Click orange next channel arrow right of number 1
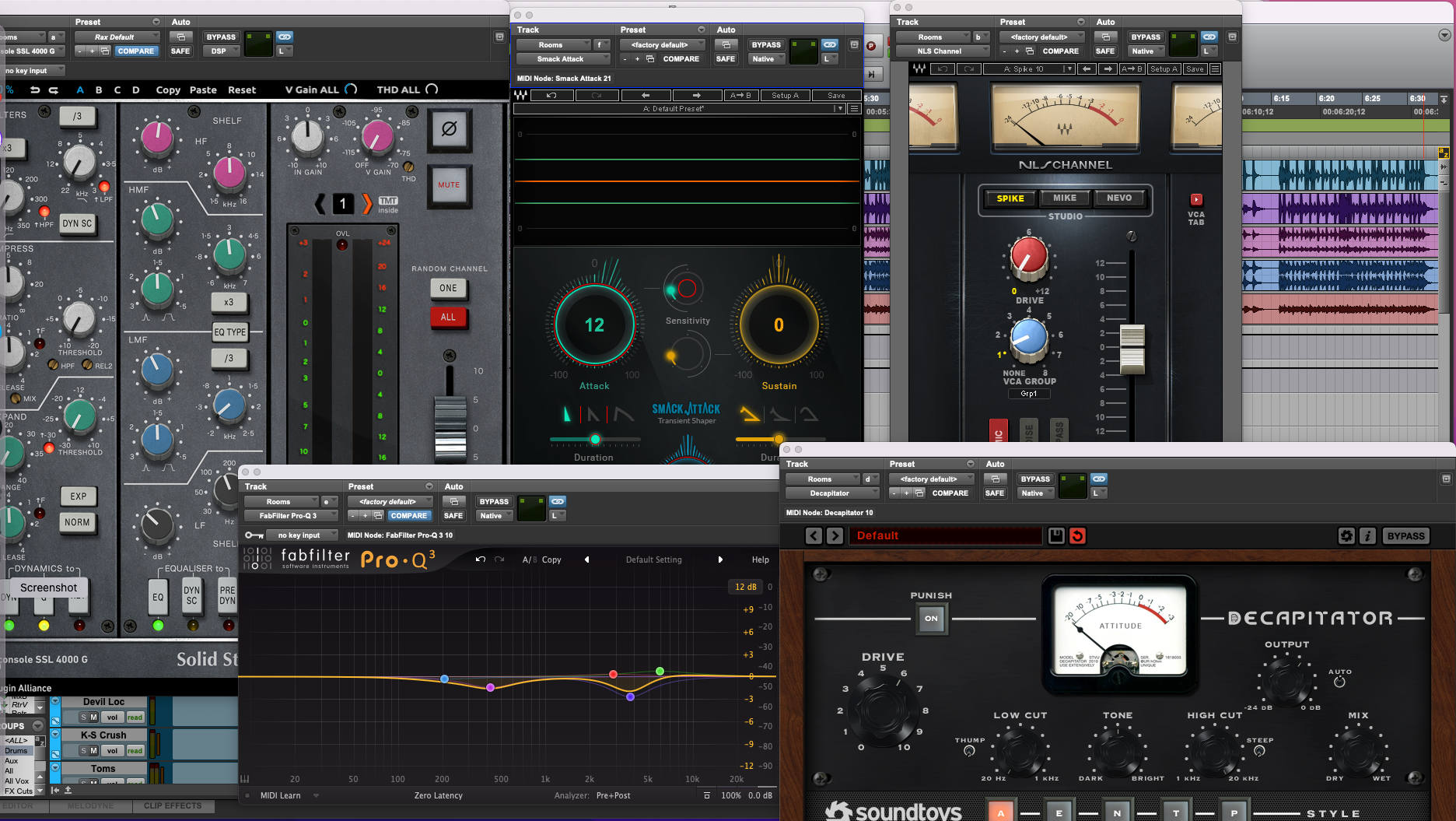Image resolution: width=1456 pixels, height=821 pixels. click(x=366, y=204)
